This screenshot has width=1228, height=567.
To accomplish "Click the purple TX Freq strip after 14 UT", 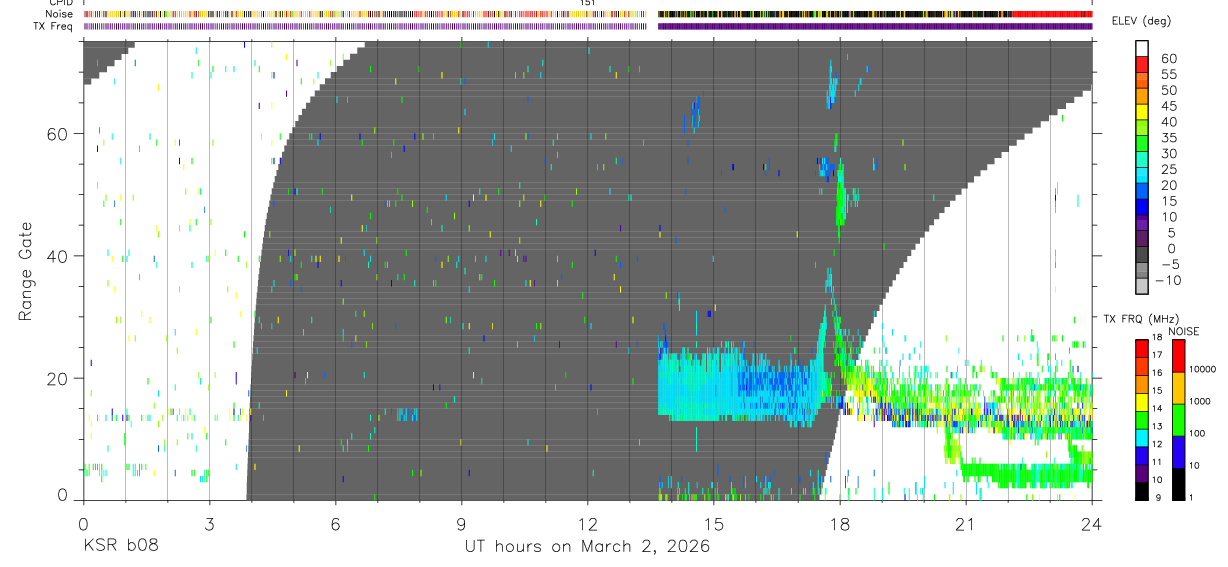I will click(875, 26).
